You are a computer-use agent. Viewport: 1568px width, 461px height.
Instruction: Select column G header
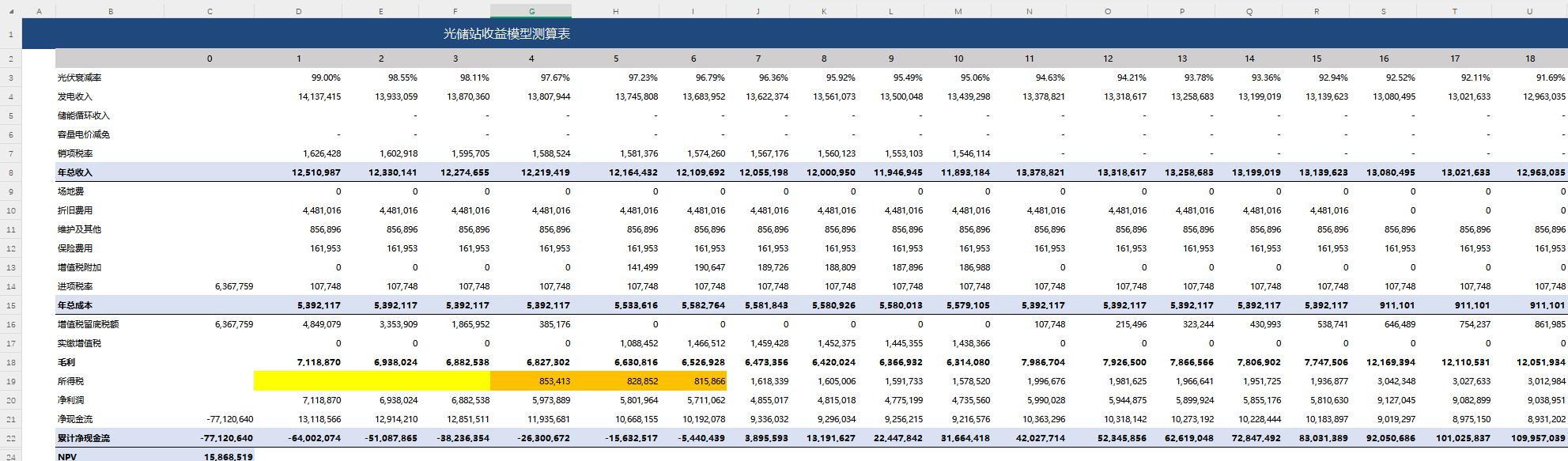pyautogui.click(x=531, y=11)
